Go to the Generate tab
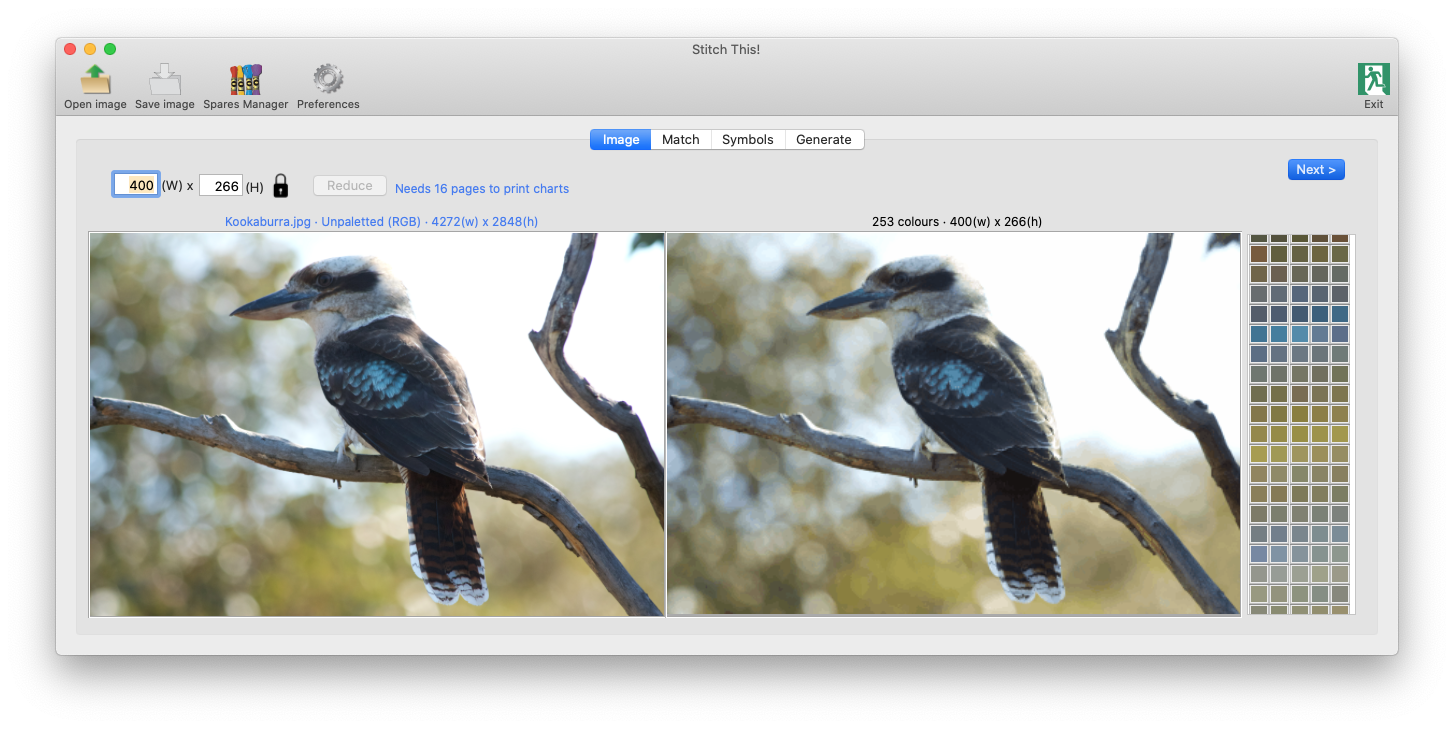Viewport: 1454px width, 729px height. tap(823, 140)
